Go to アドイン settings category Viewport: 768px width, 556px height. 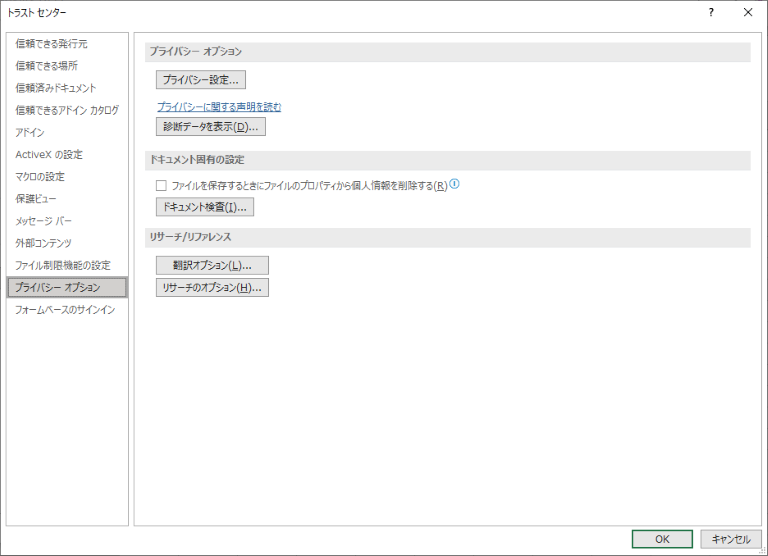[30, 132]
